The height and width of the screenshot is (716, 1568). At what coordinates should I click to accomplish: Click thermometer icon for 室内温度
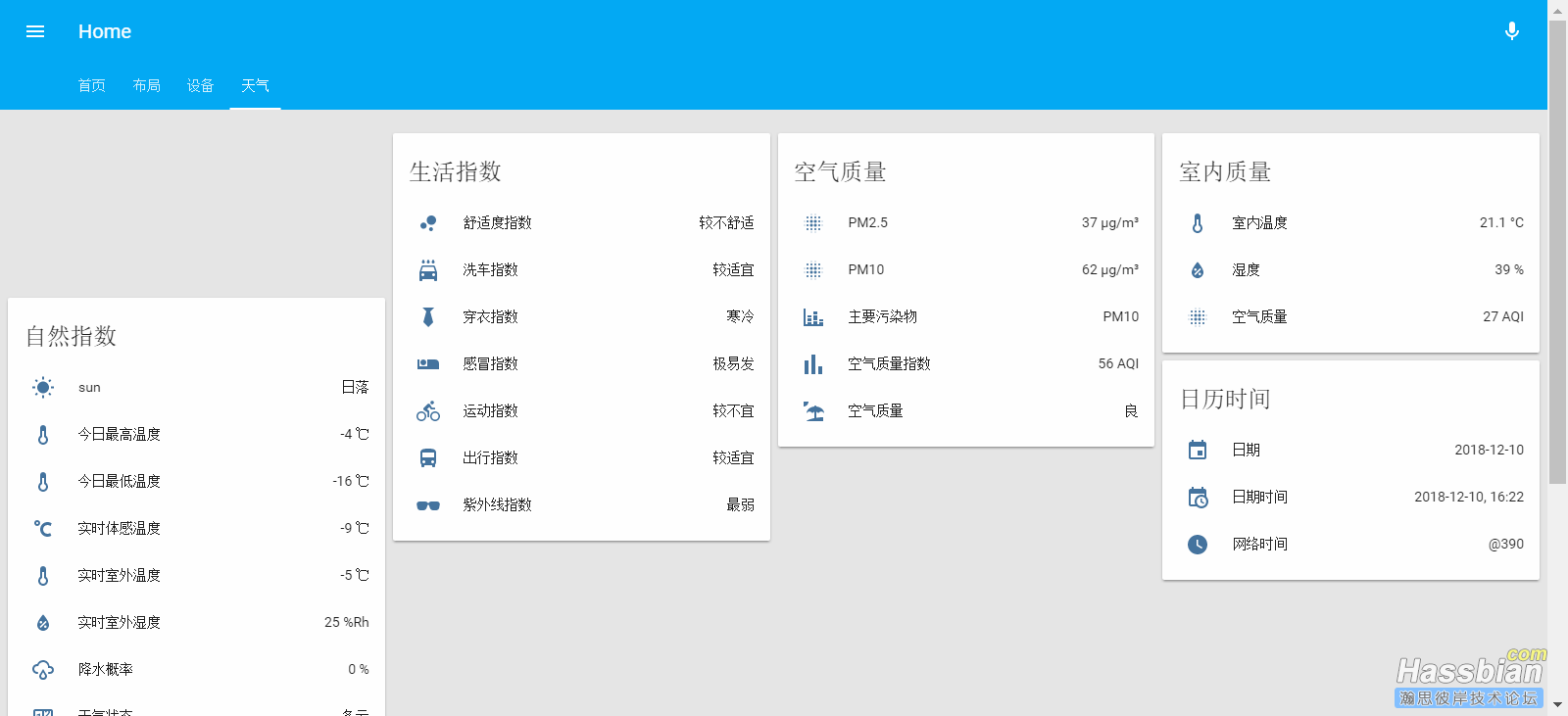[x=1198, y=223]
